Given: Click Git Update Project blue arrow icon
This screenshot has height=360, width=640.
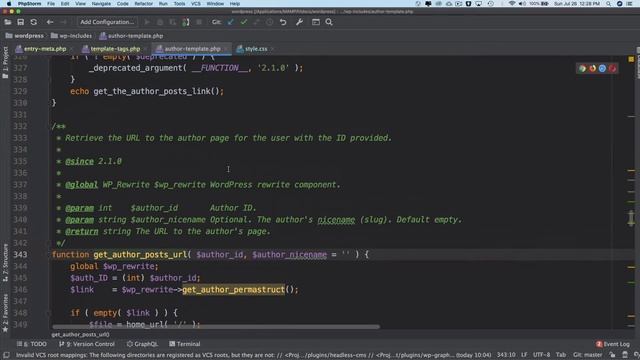Looking at the screenshot, I should coord(231,22).
